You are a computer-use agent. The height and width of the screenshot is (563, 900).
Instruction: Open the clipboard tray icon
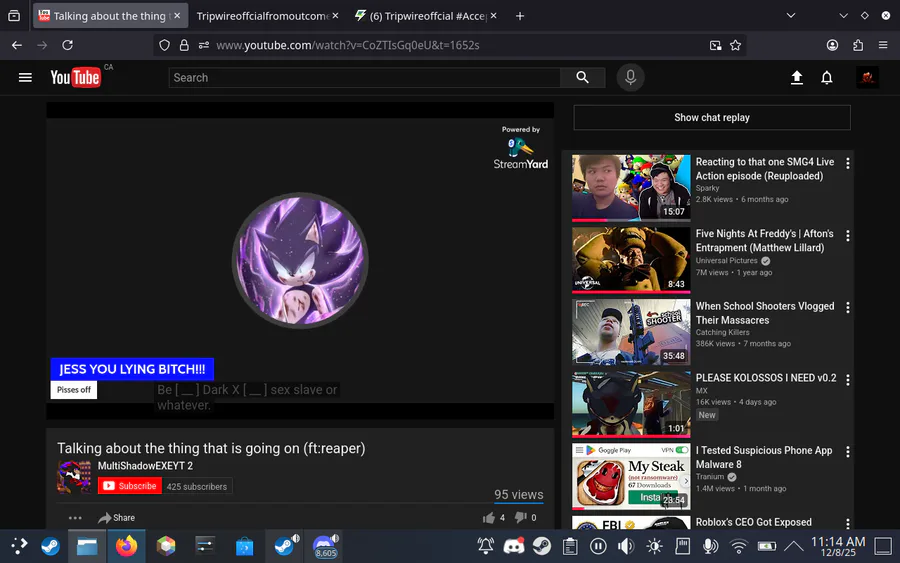point(570,546)
